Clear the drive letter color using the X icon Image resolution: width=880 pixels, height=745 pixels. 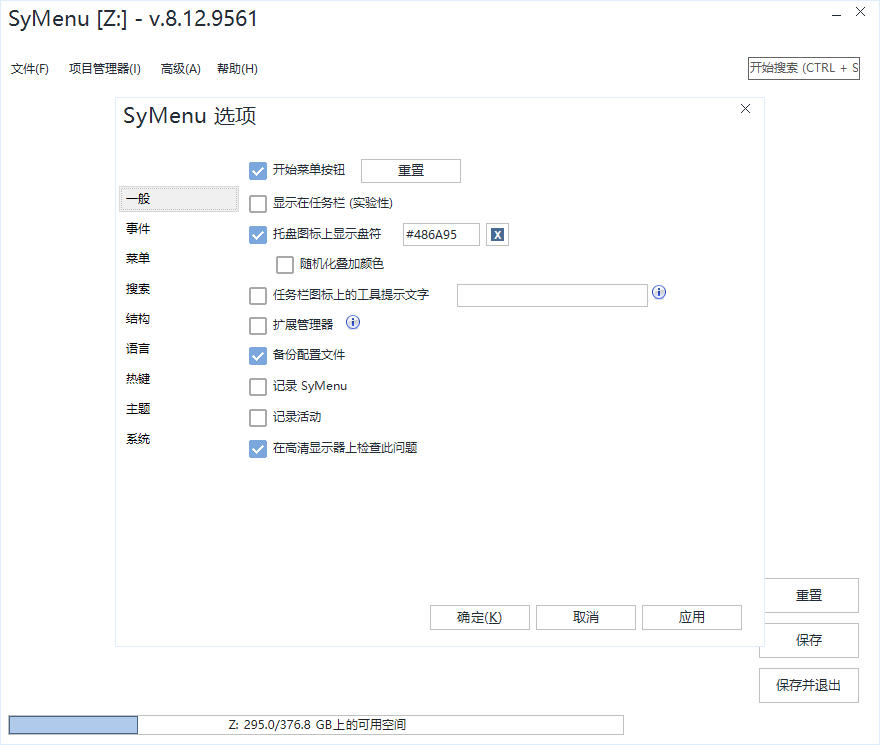click(x=497, y=233)
